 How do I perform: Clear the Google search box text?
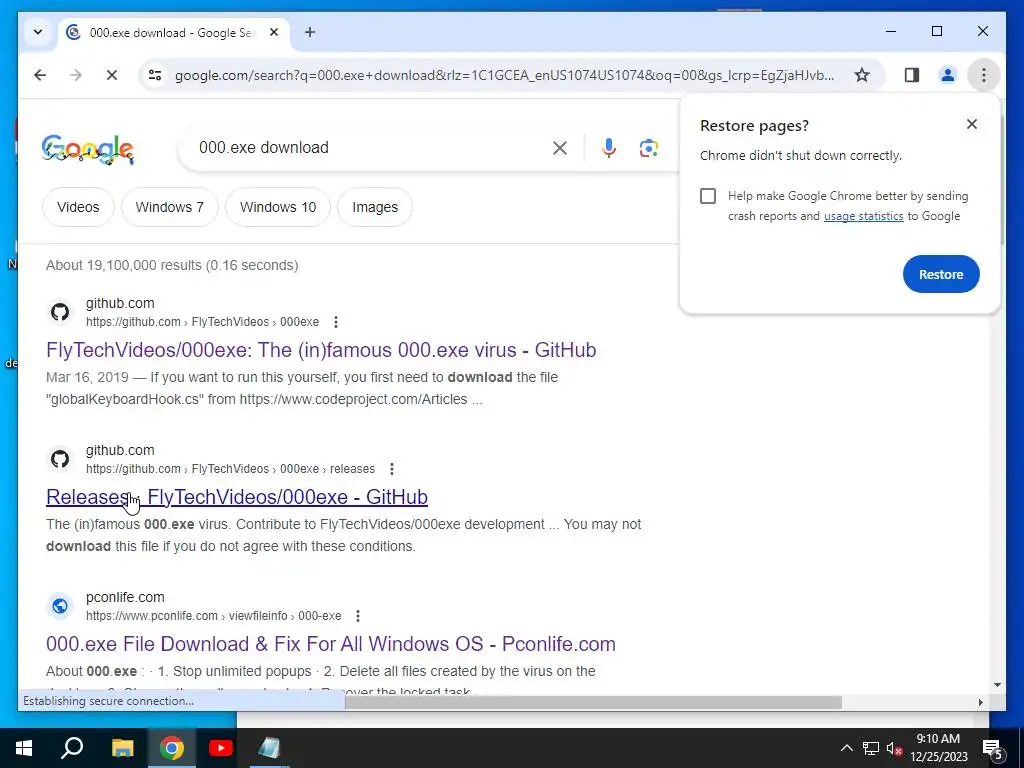[560, 148]
